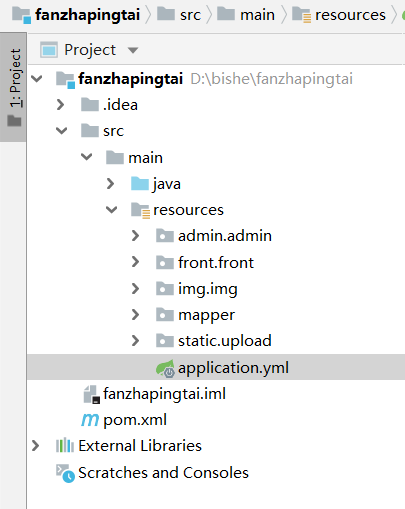Click the fanzhapingtai.iml file icon
The height and width of the screenshot is (509, 405).
91,394
